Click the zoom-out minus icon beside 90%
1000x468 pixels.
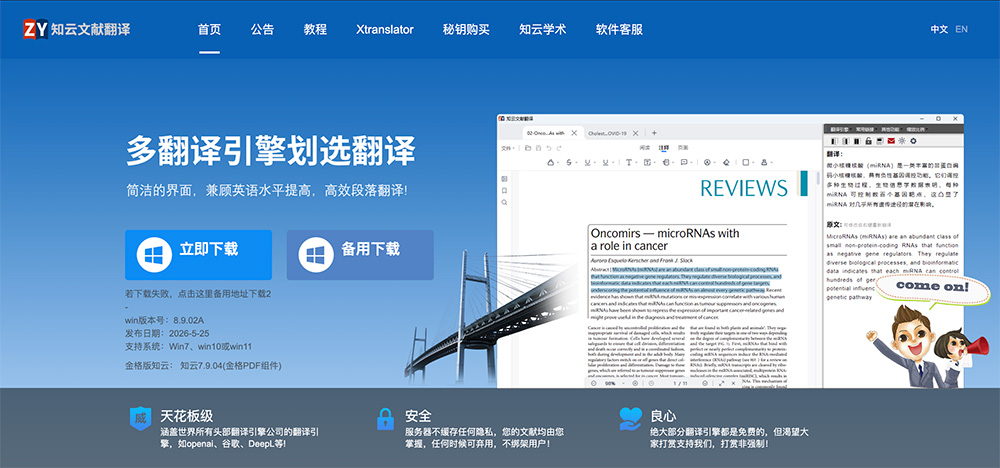[x=594, y=383]
